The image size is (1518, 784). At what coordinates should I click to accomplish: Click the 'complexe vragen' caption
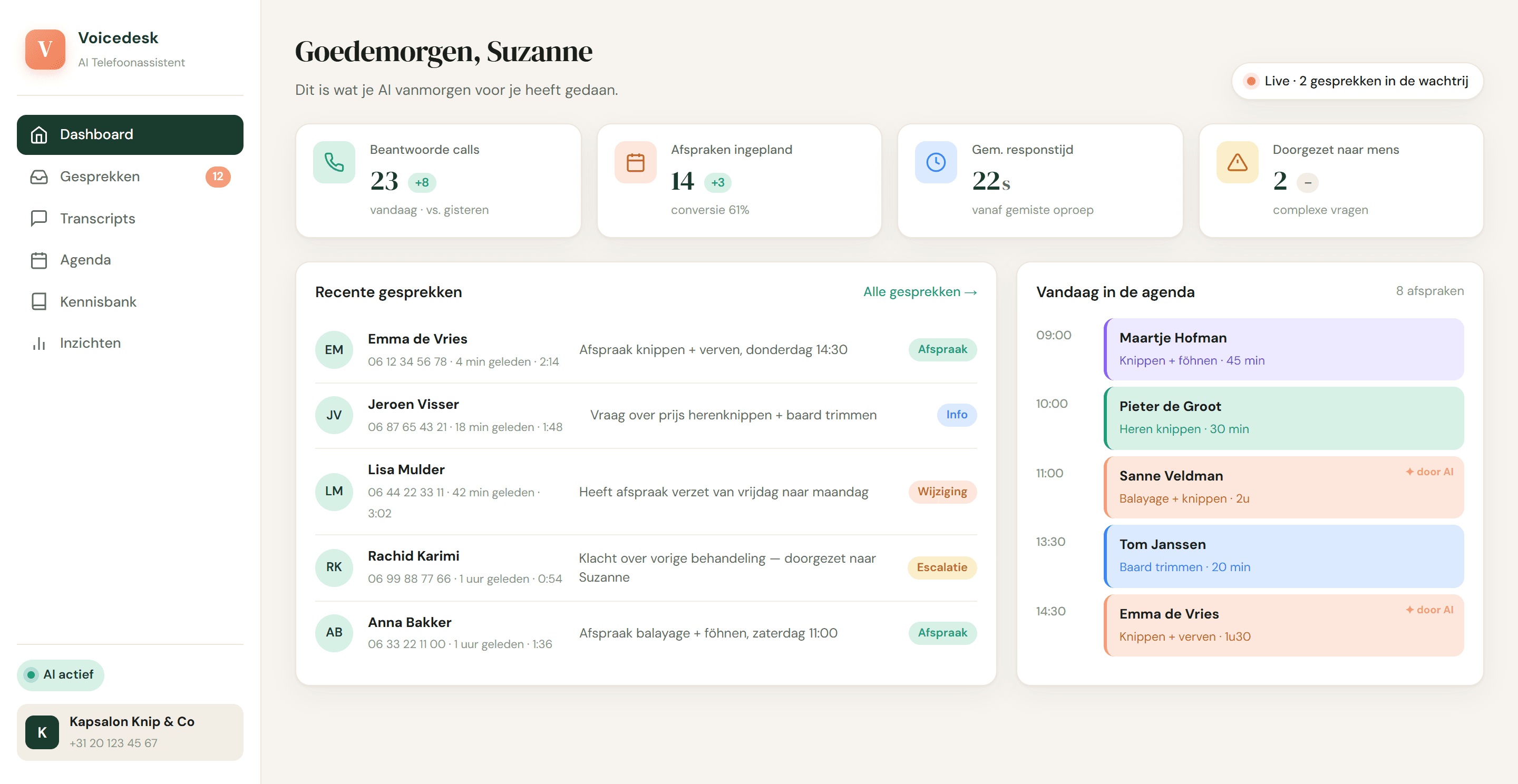(x=1320, y=210)
